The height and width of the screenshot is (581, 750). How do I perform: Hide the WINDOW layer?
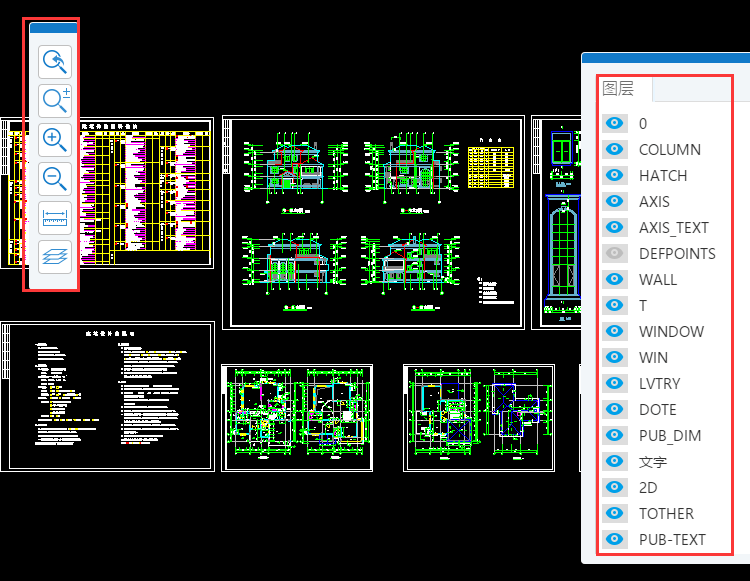(615, 331)
